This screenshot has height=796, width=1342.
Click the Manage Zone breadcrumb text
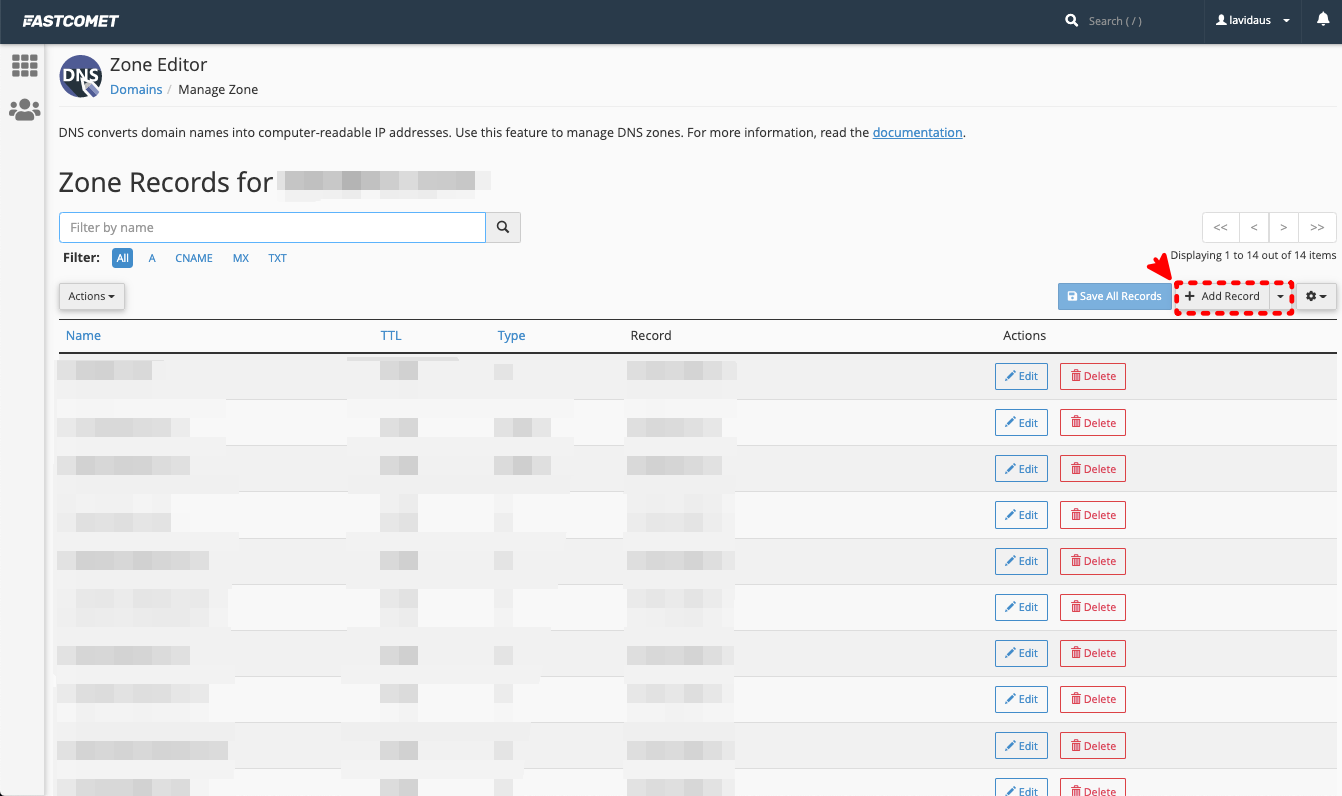(218, 90)
